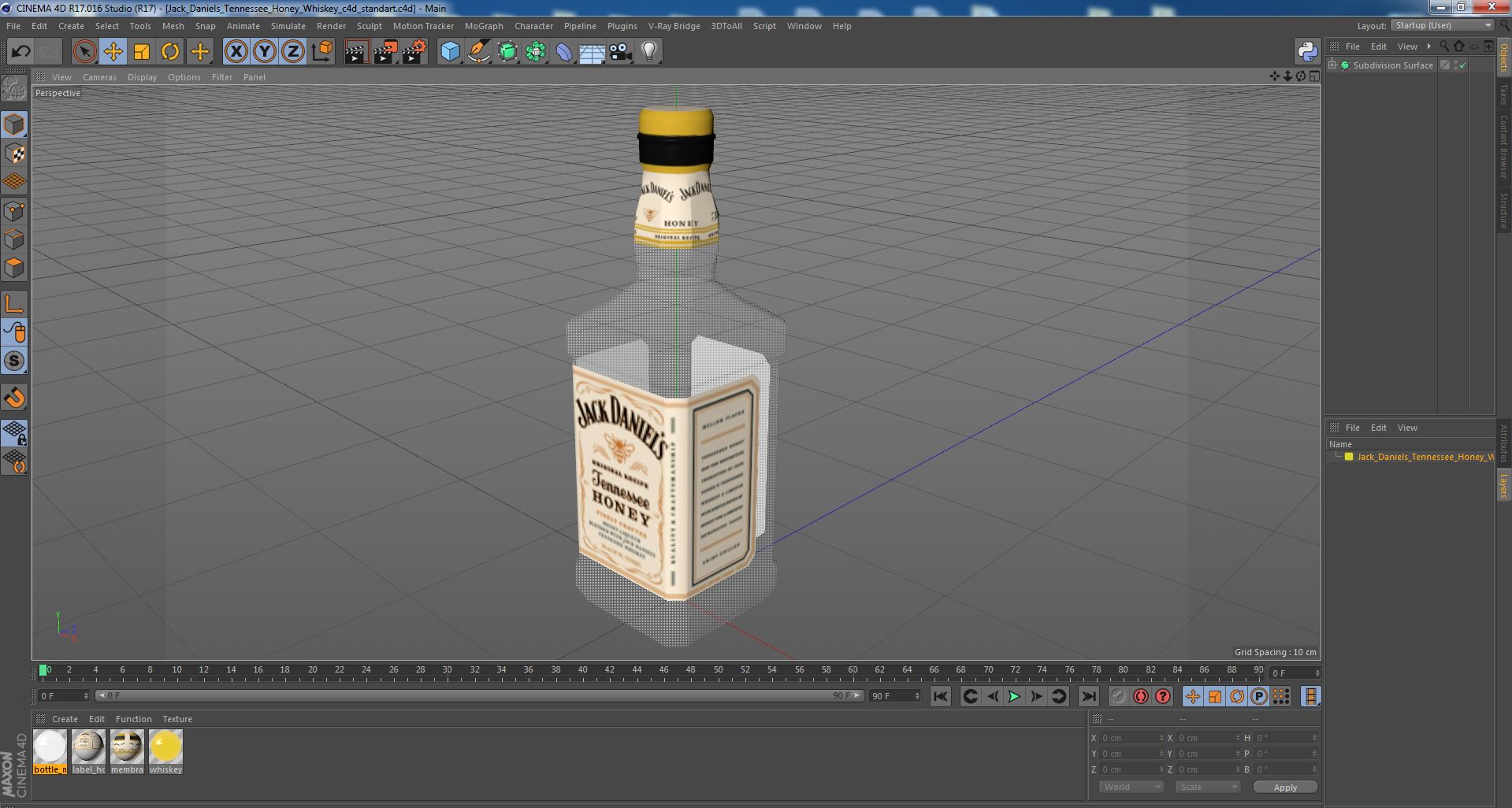
Task: Open the Scale mode dropdown
Action: pos(1207,787)
